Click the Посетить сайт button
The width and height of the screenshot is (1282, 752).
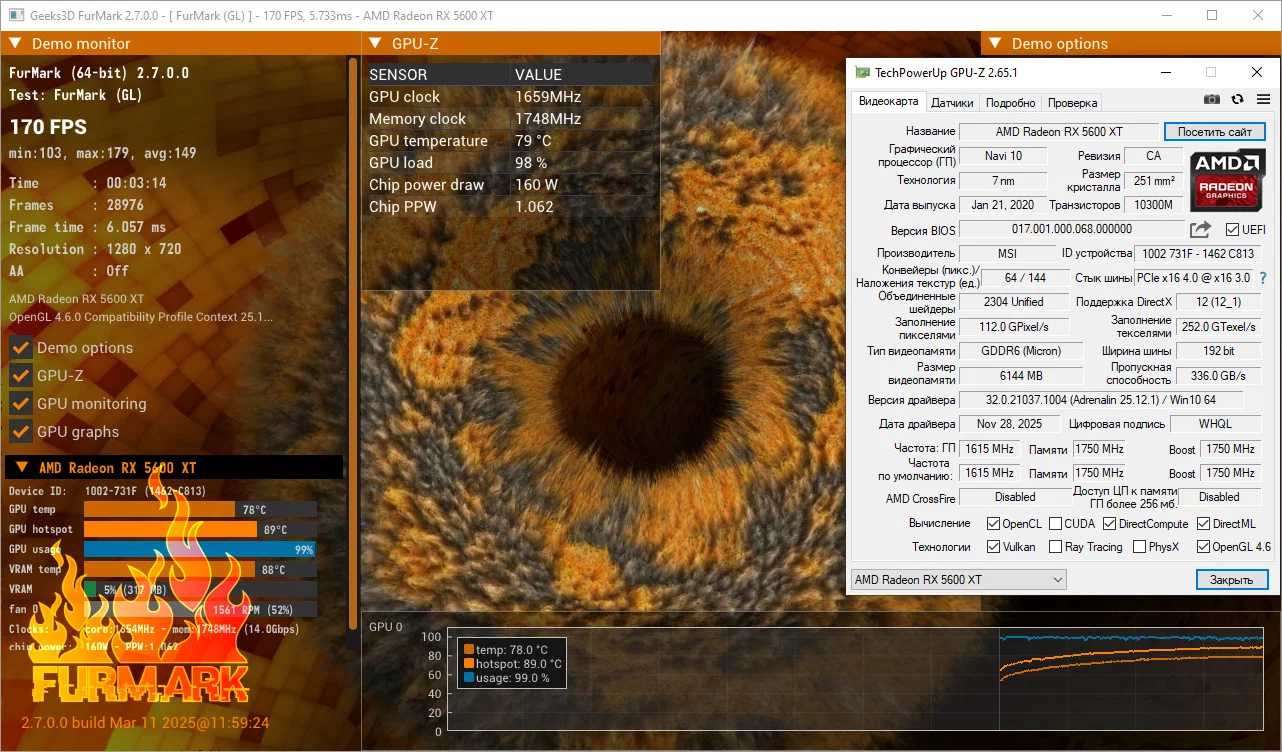[x=1214, y=132]
